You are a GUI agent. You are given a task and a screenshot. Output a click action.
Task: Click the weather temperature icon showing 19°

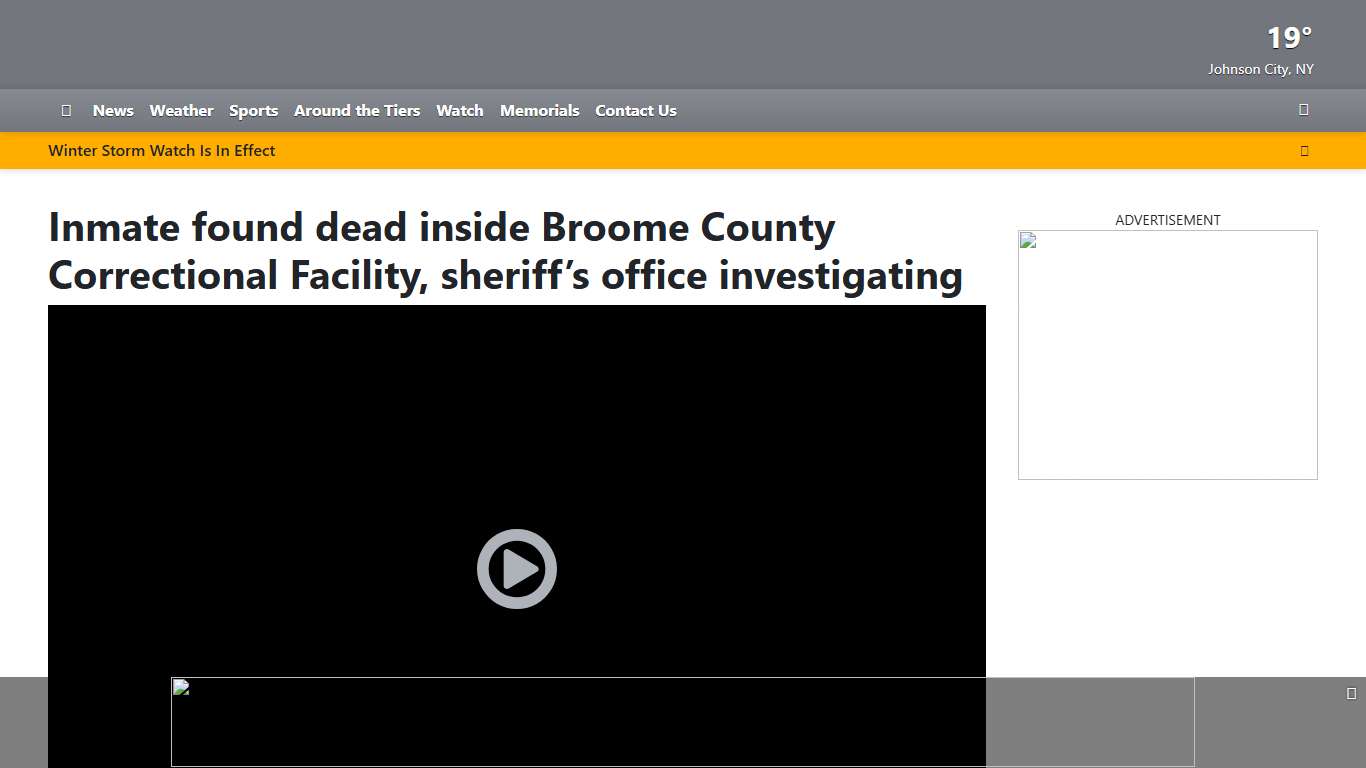tap(1288, 38)
